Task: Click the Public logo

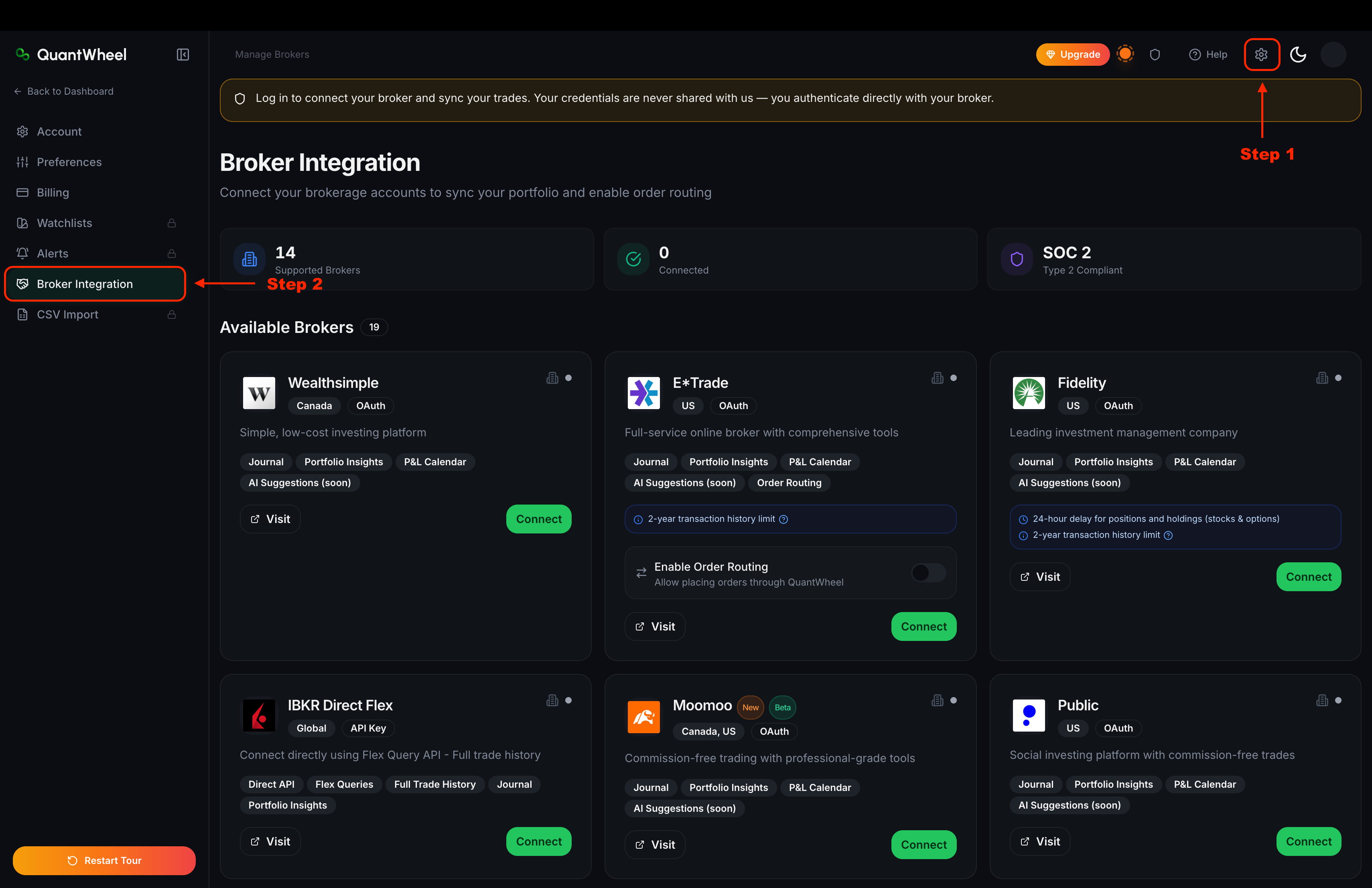Action: tap(1029, 716)
